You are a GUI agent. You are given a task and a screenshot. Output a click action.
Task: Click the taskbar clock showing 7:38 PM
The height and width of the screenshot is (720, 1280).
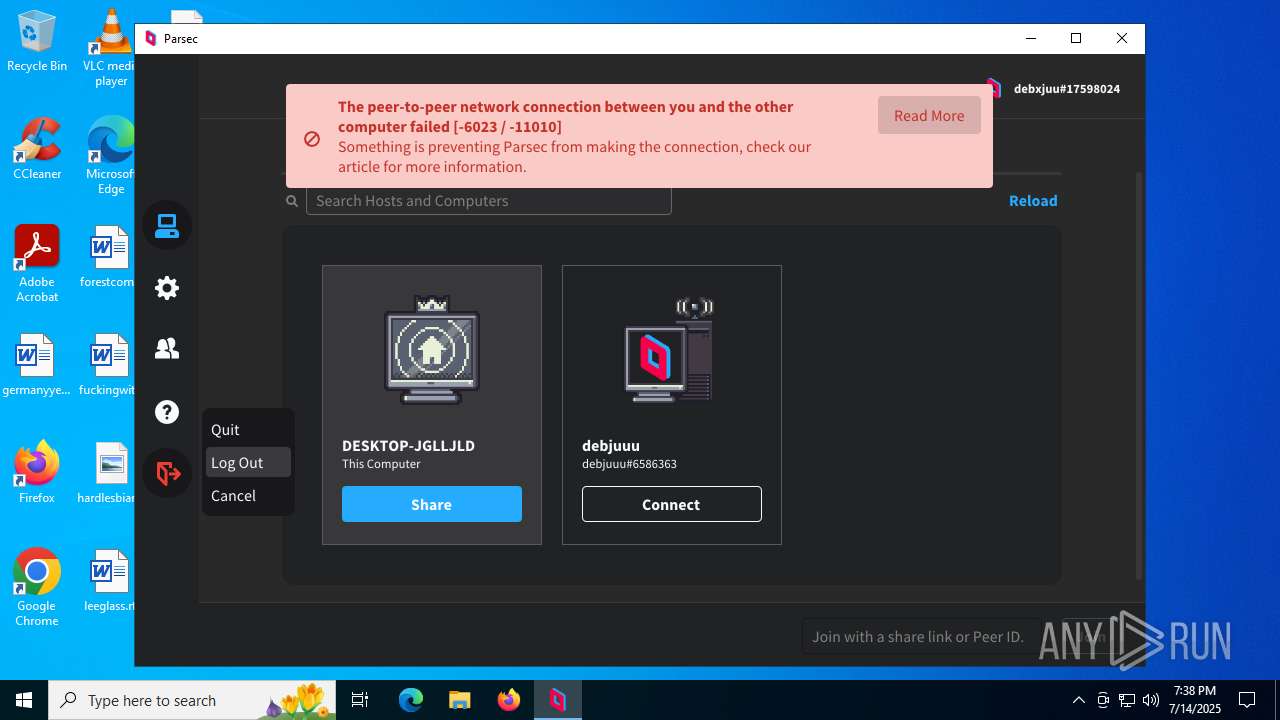1196,700
